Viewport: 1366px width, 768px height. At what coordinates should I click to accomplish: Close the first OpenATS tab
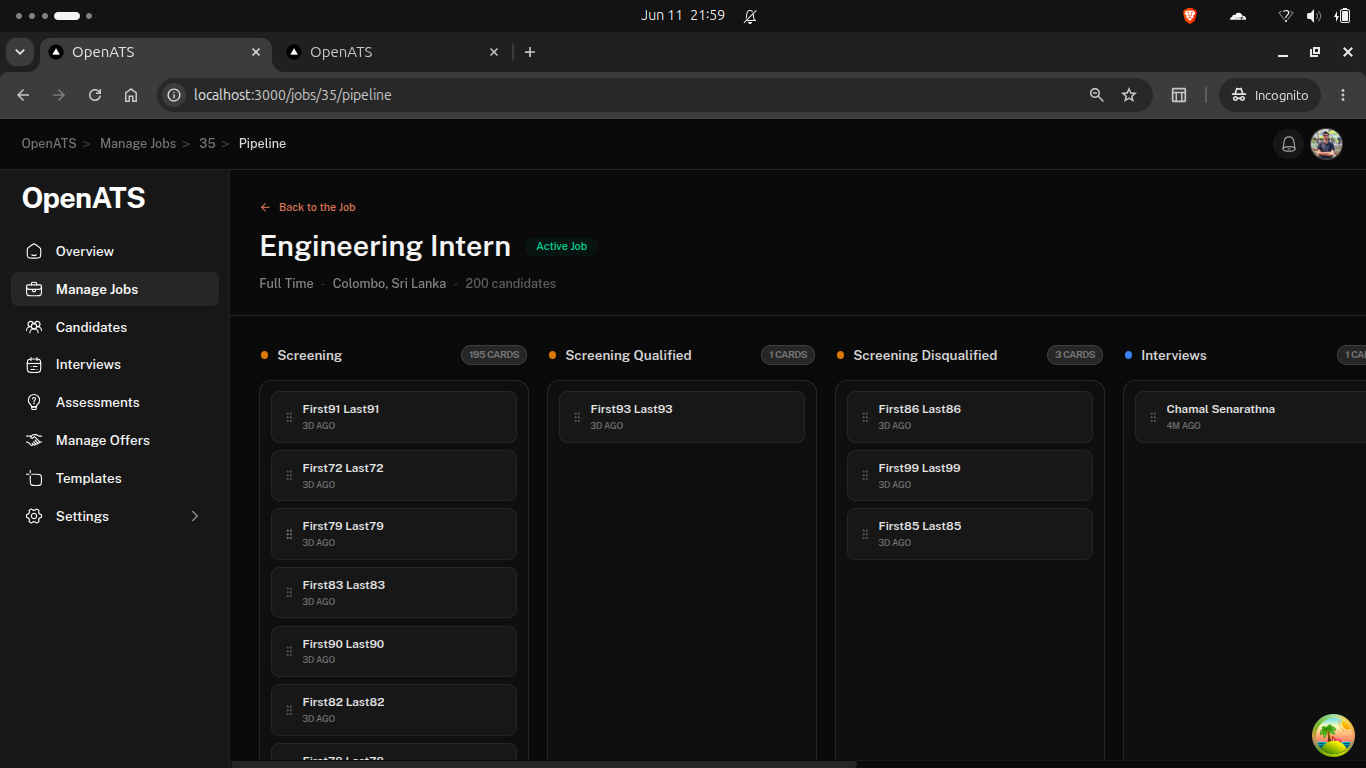pyautogui.click(x=256, y=52)
